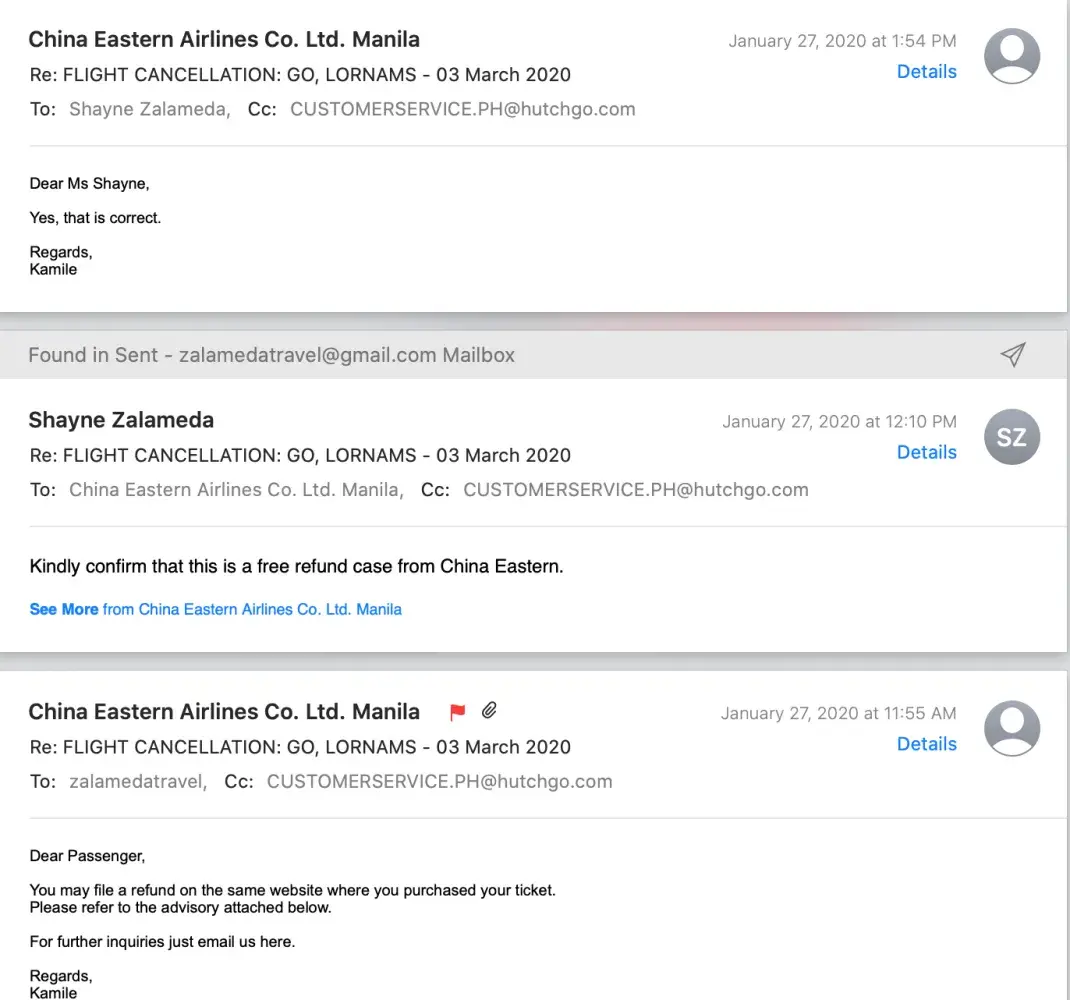Screen dimensions: 1070x1000
Task: Open Details on the 12:10 PM email
Action: 926,452
